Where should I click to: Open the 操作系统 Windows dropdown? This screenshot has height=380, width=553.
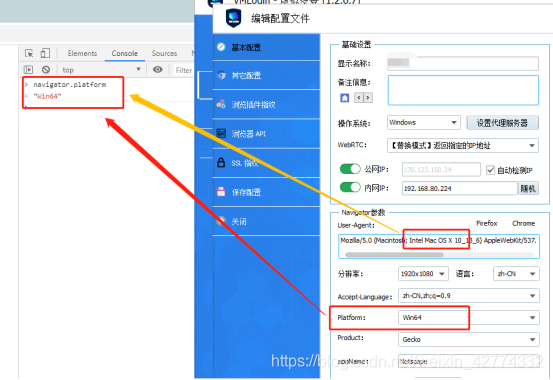tap(424, 122)
